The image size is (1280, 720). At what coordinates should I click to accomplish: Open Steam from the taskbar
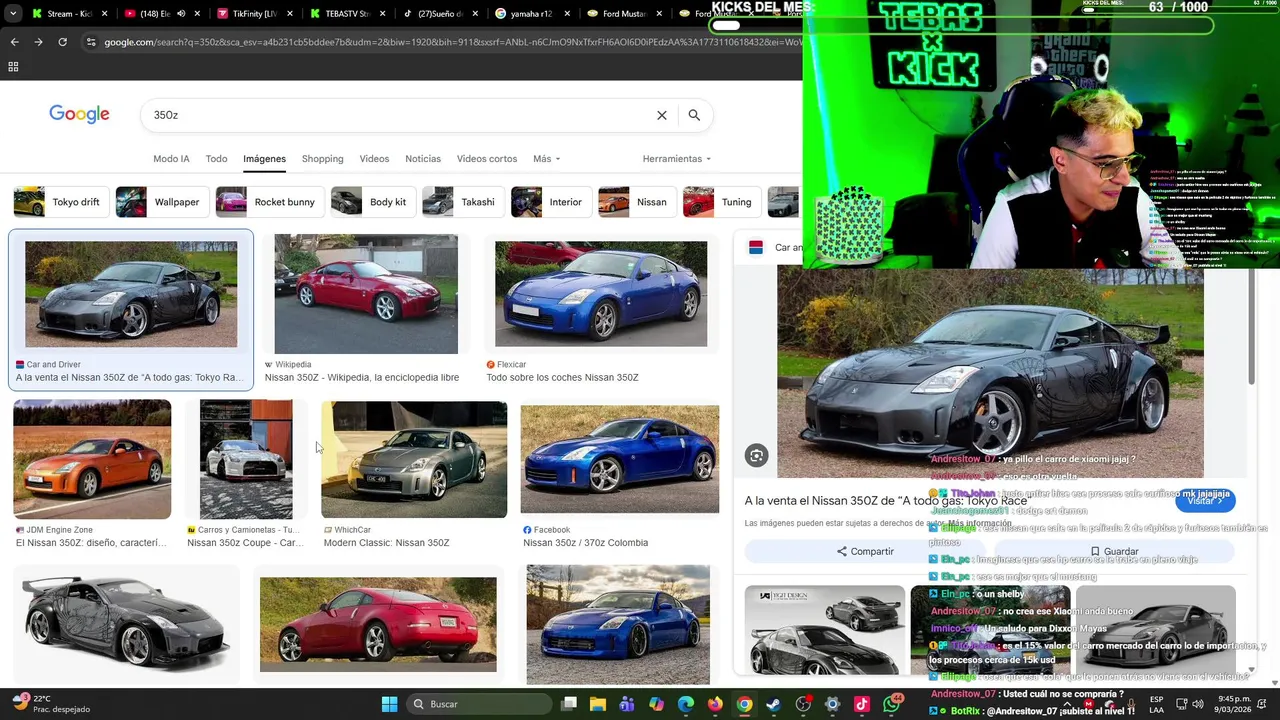(x=774, y=704)
